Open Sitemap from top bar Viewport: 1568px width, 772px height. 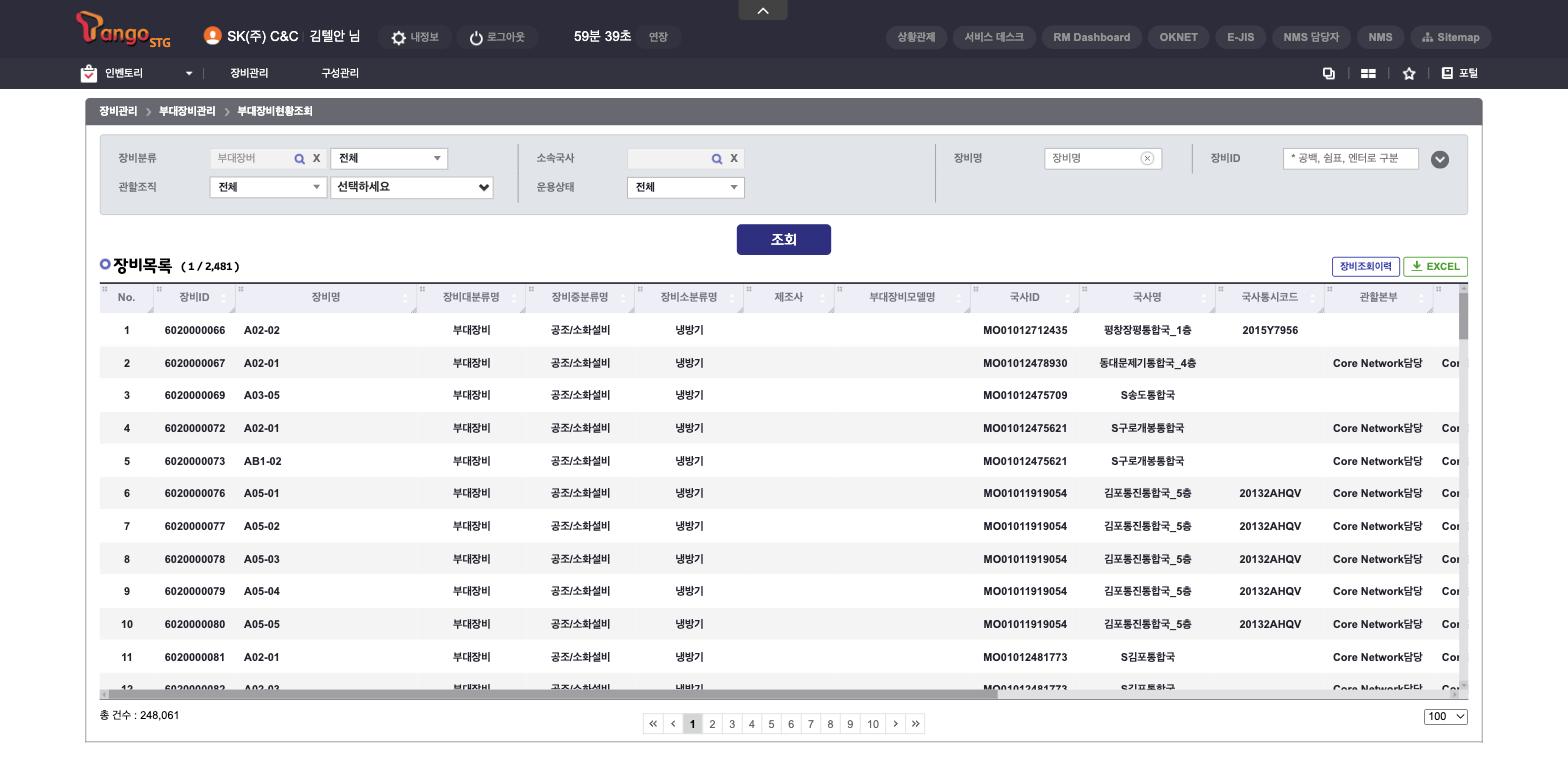point(1451,37)
